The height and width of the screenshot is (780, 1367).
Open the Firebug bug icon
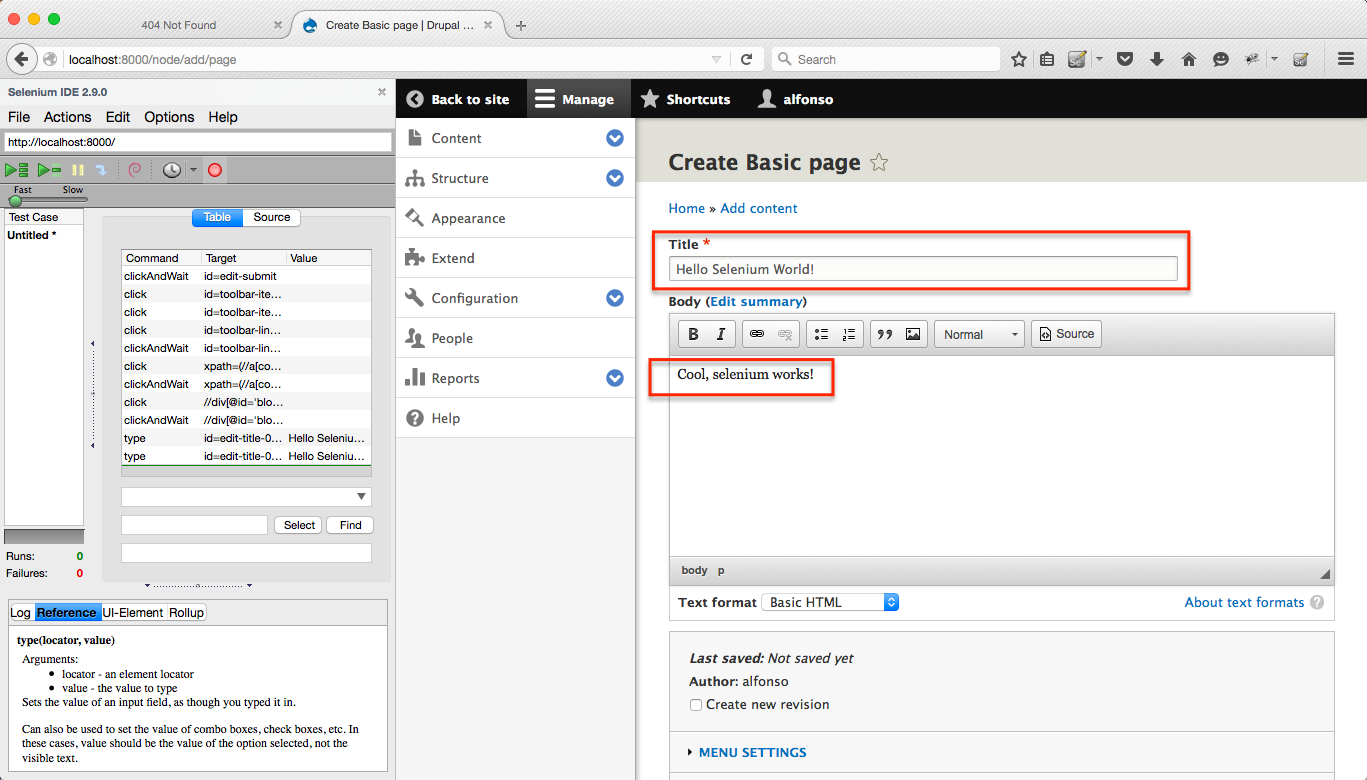pyautogui.click(x=1251, y=60)
